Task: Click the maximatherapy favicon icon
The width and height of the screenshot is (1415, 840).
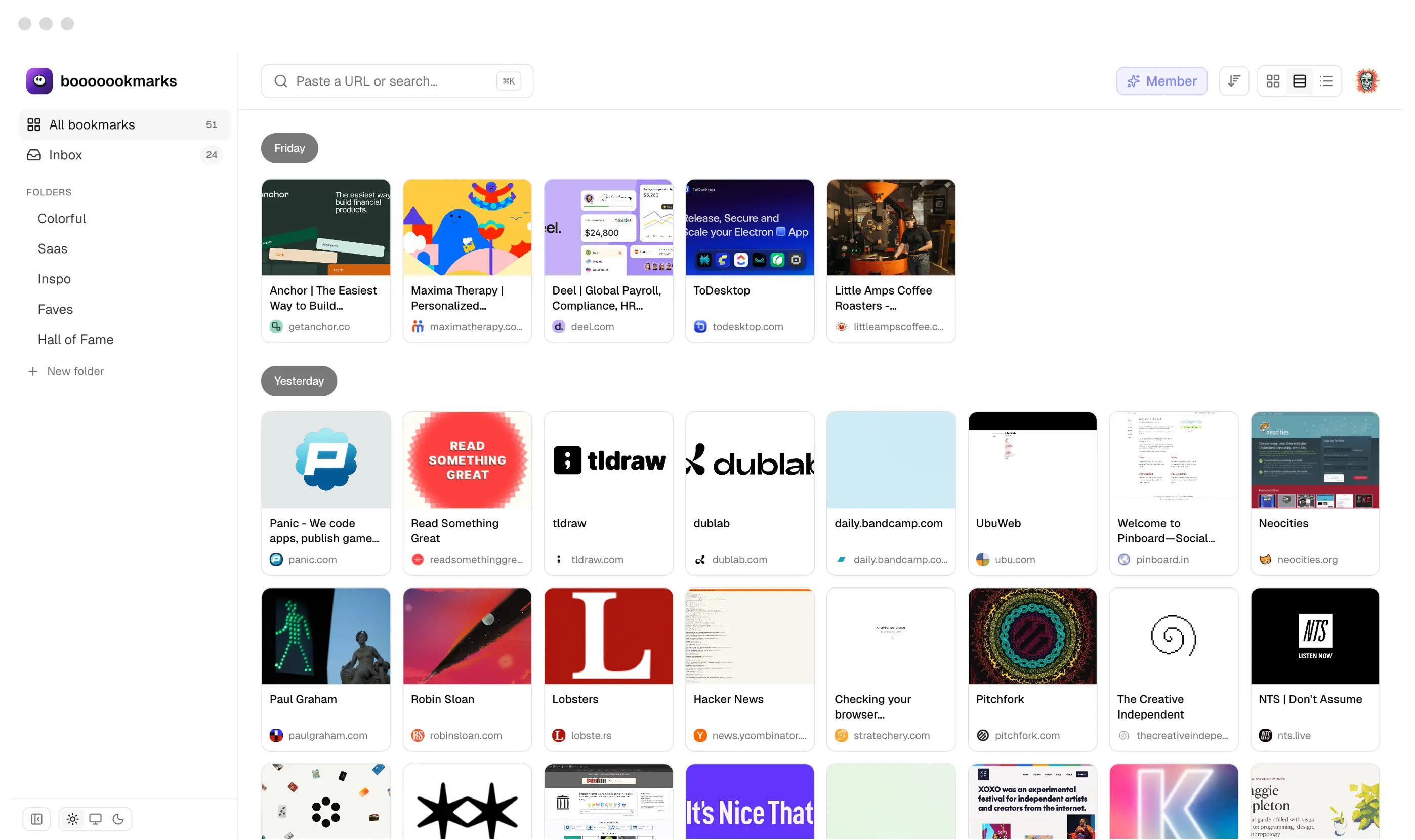Action: (x=417, y=326)
